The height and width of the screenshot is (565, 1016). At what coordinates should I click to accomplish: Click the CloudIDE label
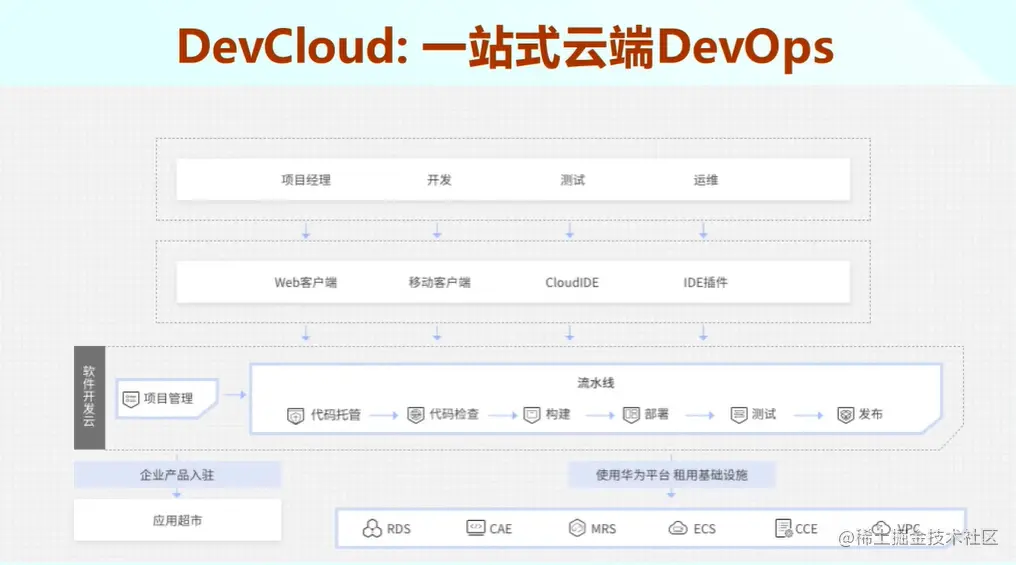(572, 282)
